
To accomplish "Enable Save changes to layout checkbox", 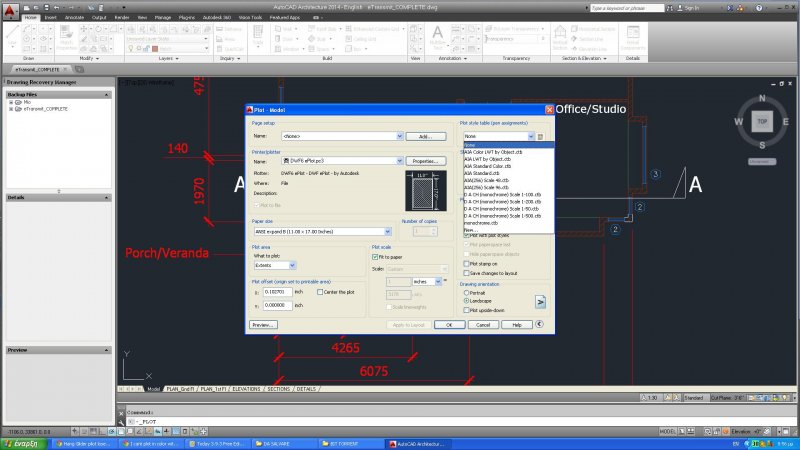I will [466, 273].
